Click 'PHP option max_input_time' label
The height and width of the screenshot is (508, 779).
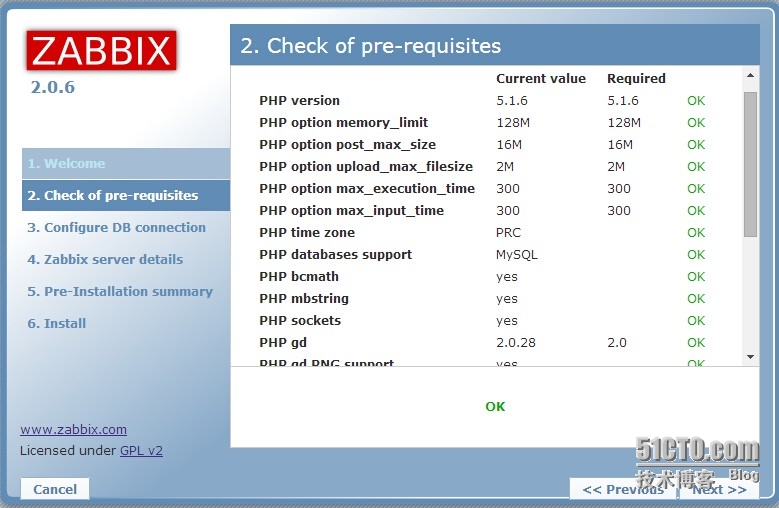click(351, 211)
